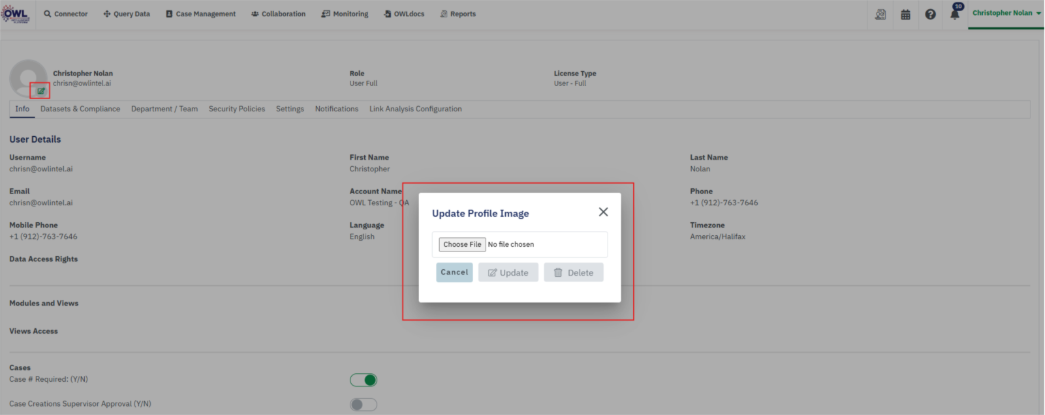Click the Cancel button in dialog

(454, 272)
